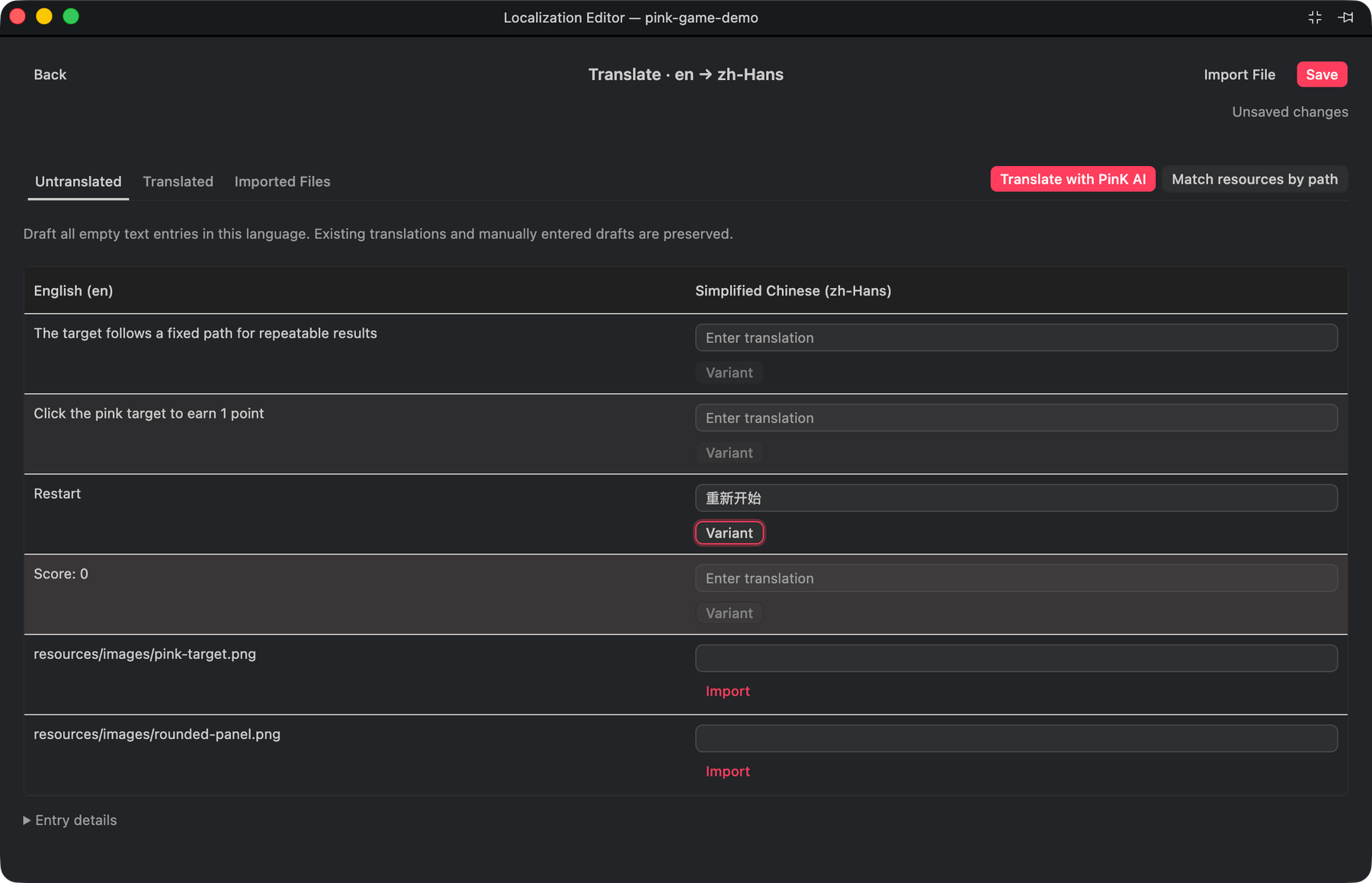Select the 'Restart' source text
The width and height of the screenshot is (1372, 883).
click(x=57, y=494)
